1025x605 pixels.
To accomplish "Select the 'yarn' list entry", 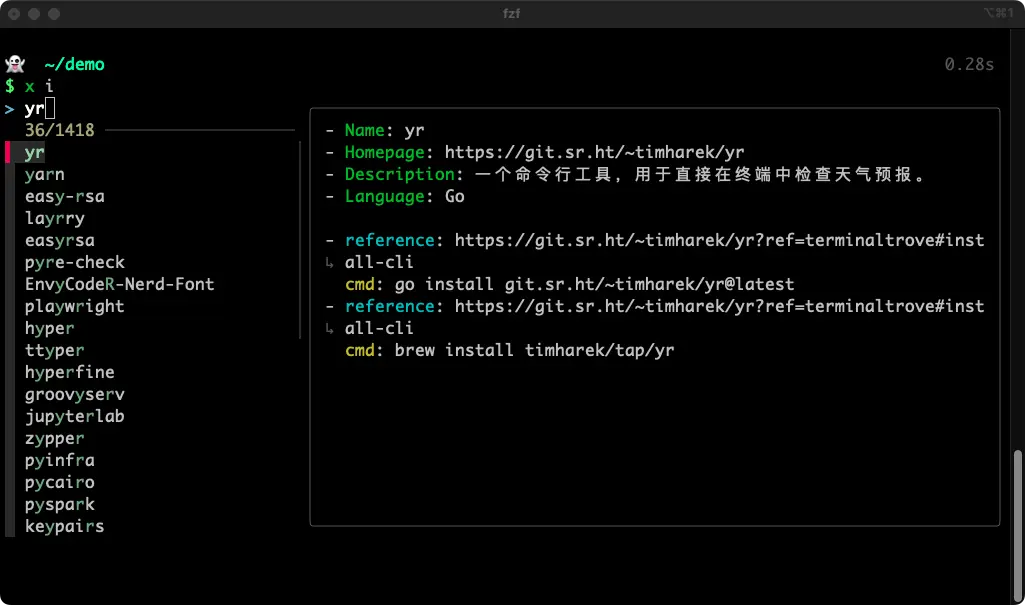I will point(44,174).
